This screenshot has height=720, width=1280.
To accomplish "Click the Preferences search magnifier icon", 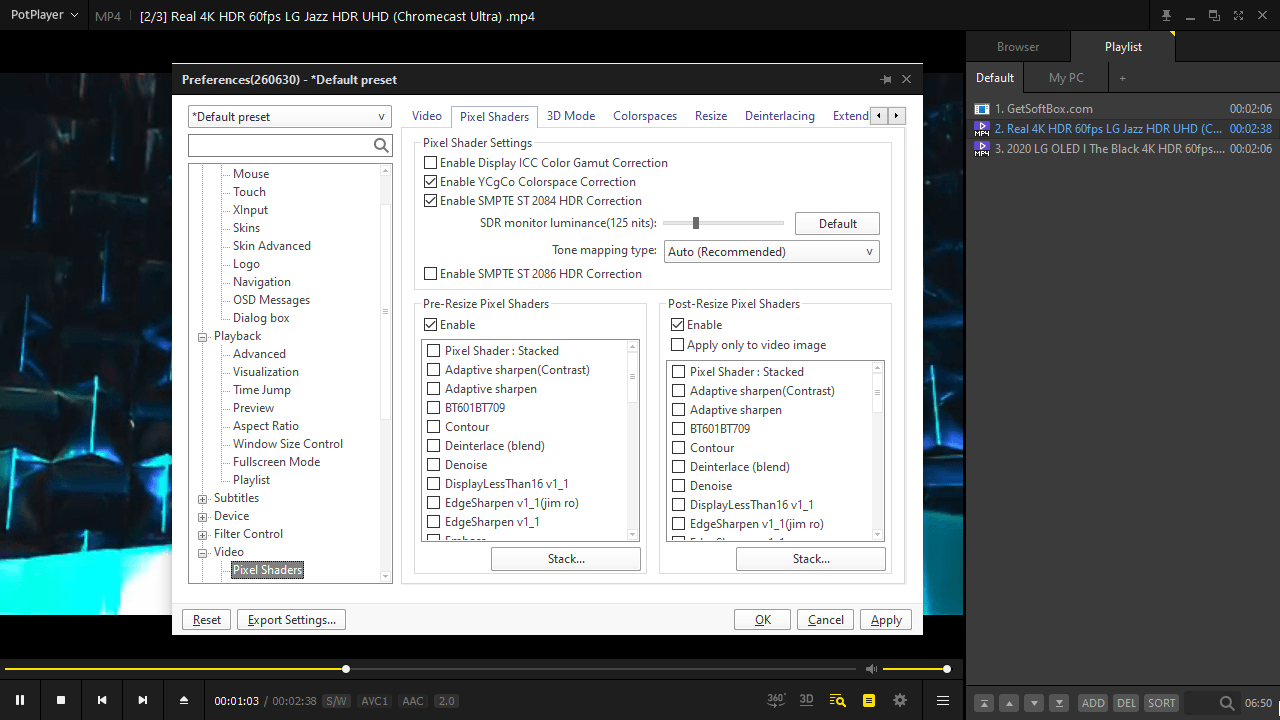I will [381, 146].
